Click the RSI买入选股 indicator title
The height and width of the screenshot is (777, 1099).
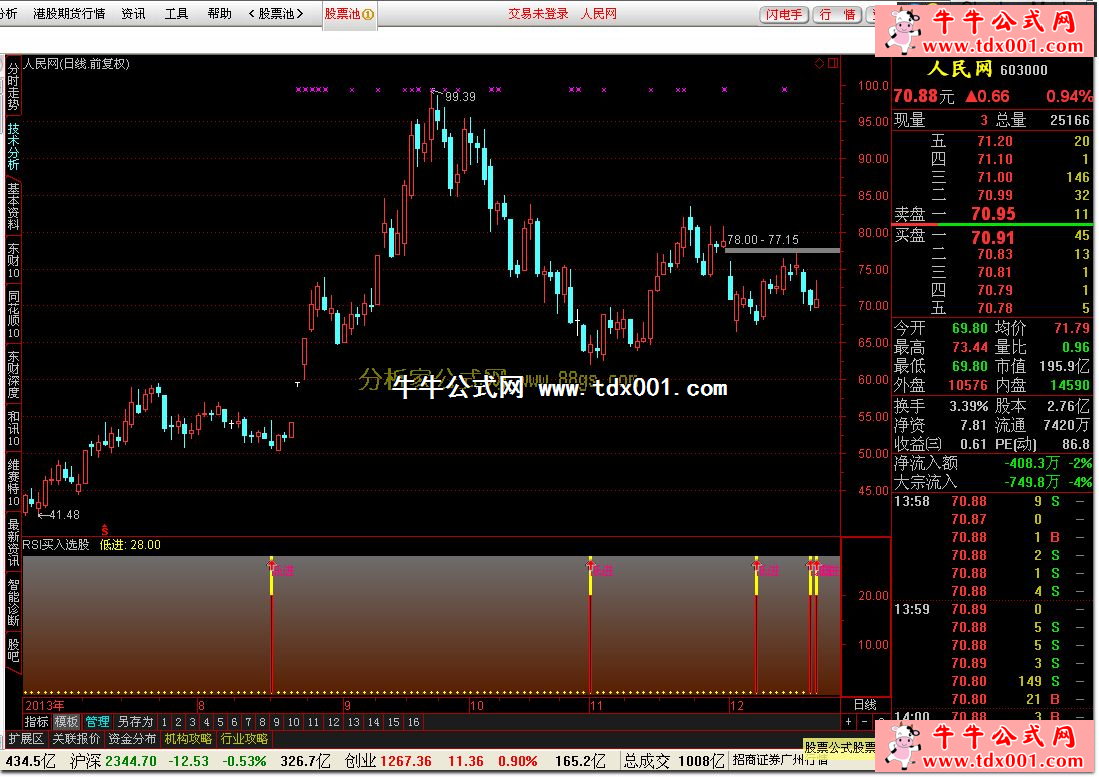click(x=57, y=544)
